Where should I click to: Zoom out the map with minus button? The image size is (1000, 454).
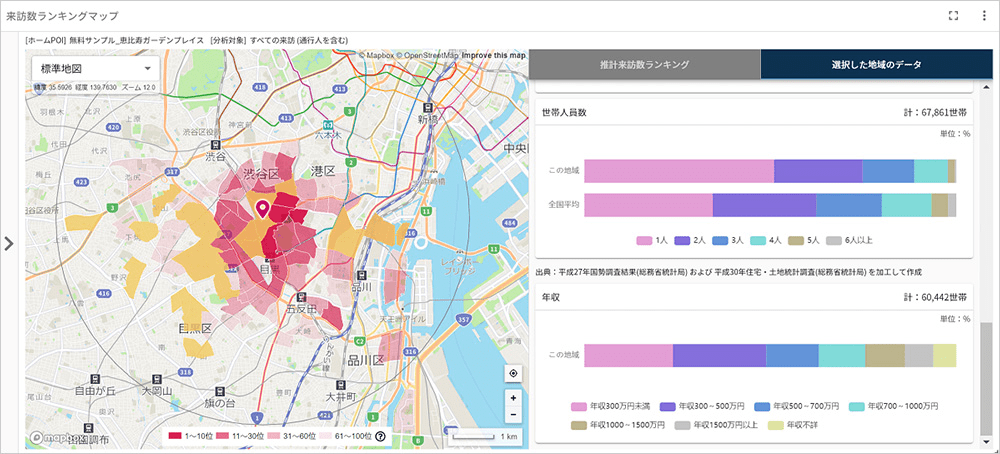click(513, 414)
